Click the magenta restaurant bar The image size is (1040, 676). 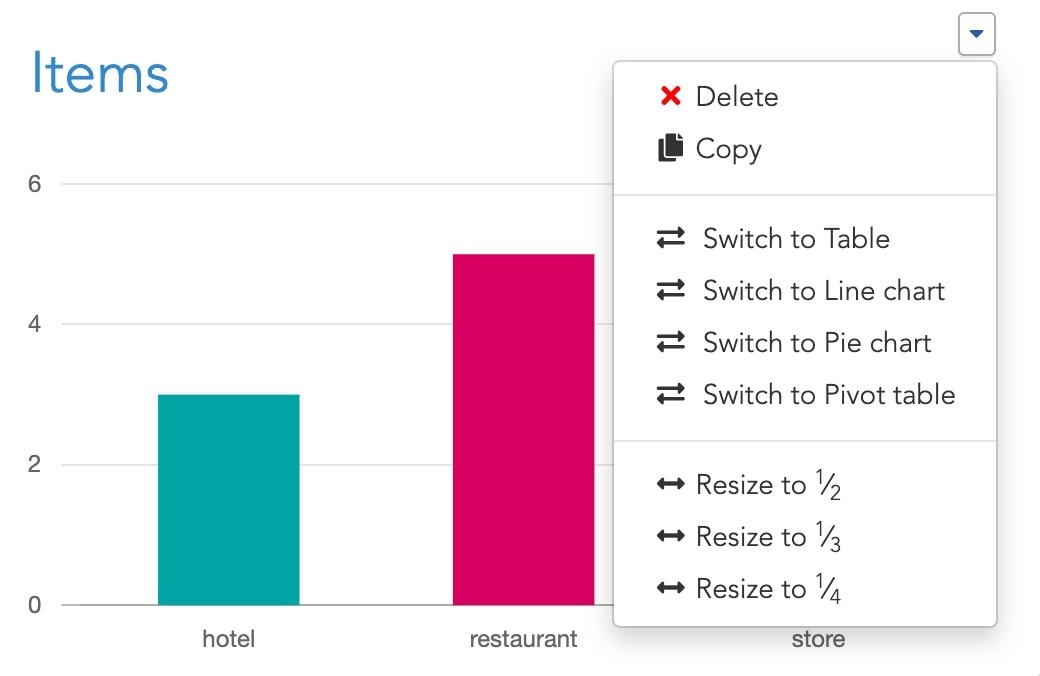pos(523,429)
